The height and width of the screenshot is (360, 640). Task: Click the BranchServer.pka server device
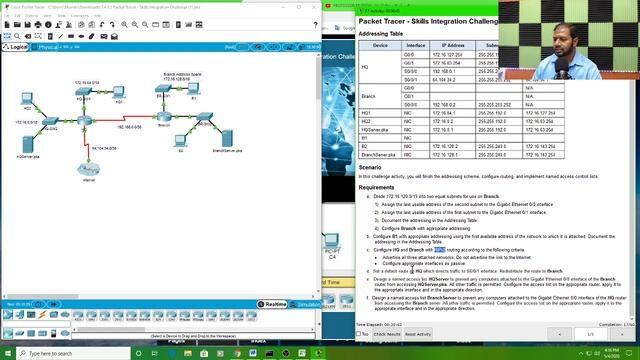tap(227, 138)
